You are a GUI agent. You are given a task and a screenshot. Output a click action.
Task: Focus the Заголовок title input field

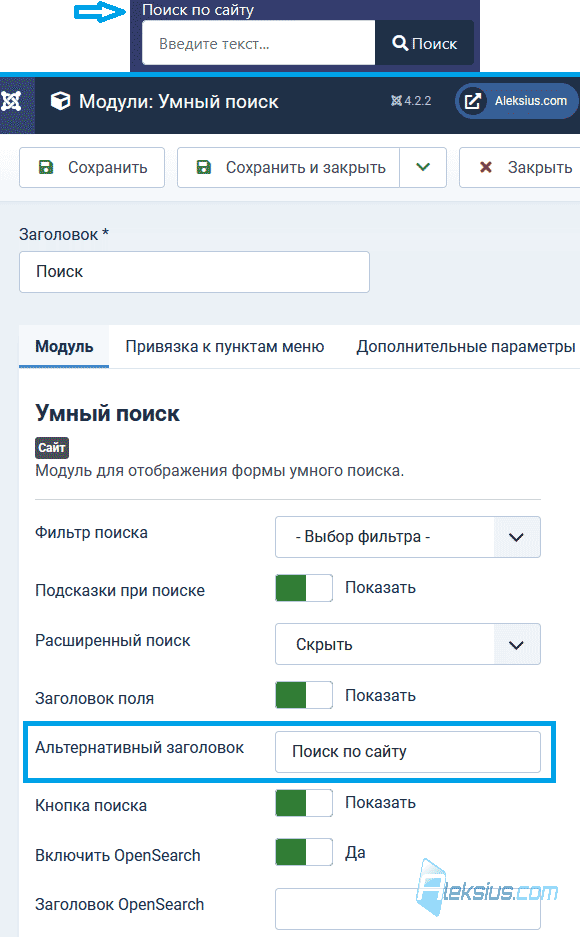click(194, 272)
